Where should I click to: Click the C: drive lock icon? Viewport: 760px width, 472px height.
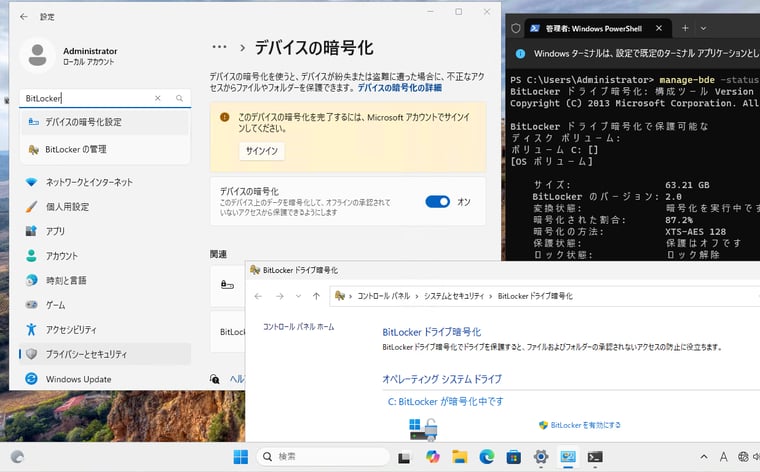click(423, 430)
